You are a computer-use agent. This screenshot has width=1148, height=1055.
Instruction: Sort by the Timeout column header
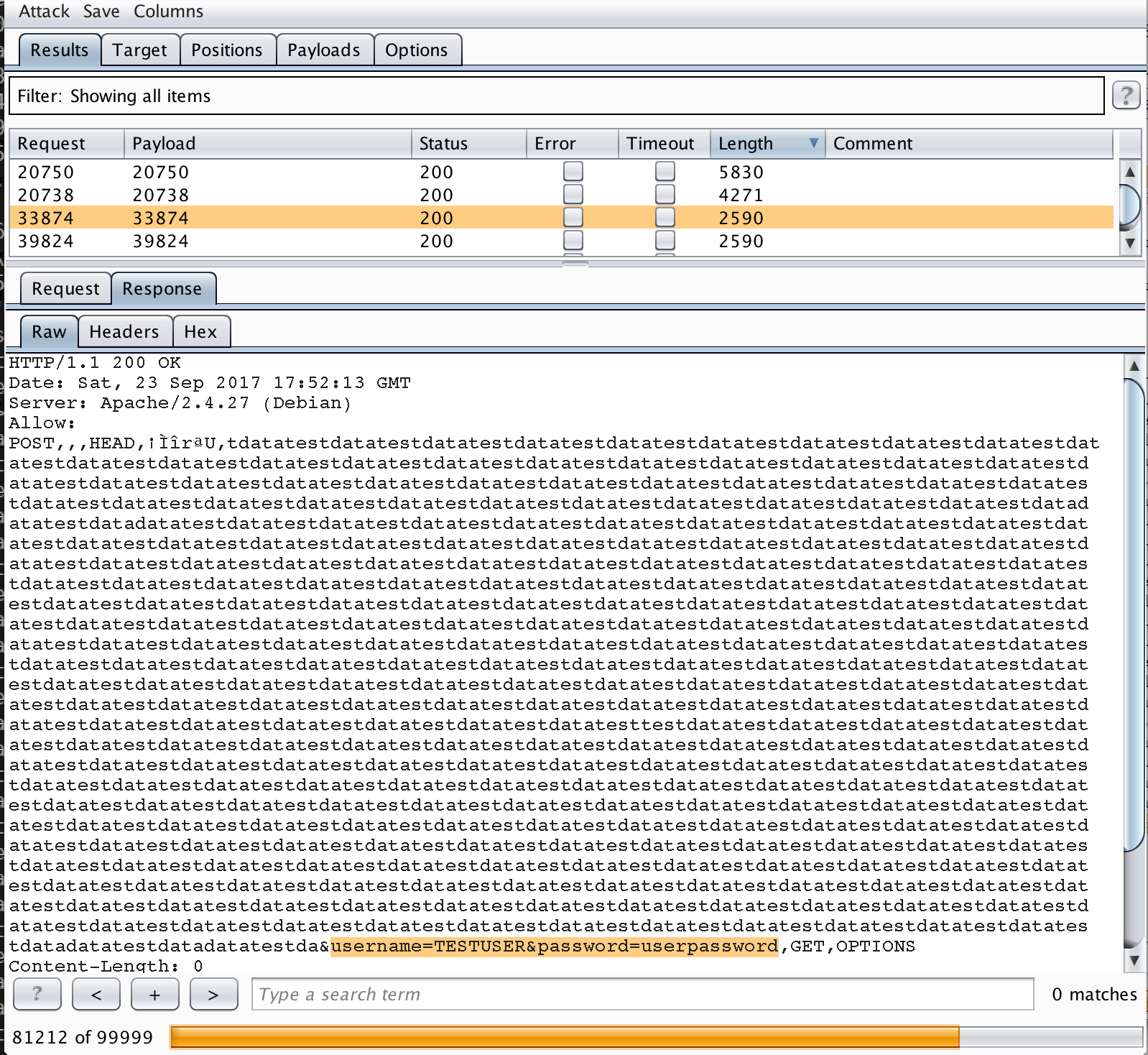664,144
